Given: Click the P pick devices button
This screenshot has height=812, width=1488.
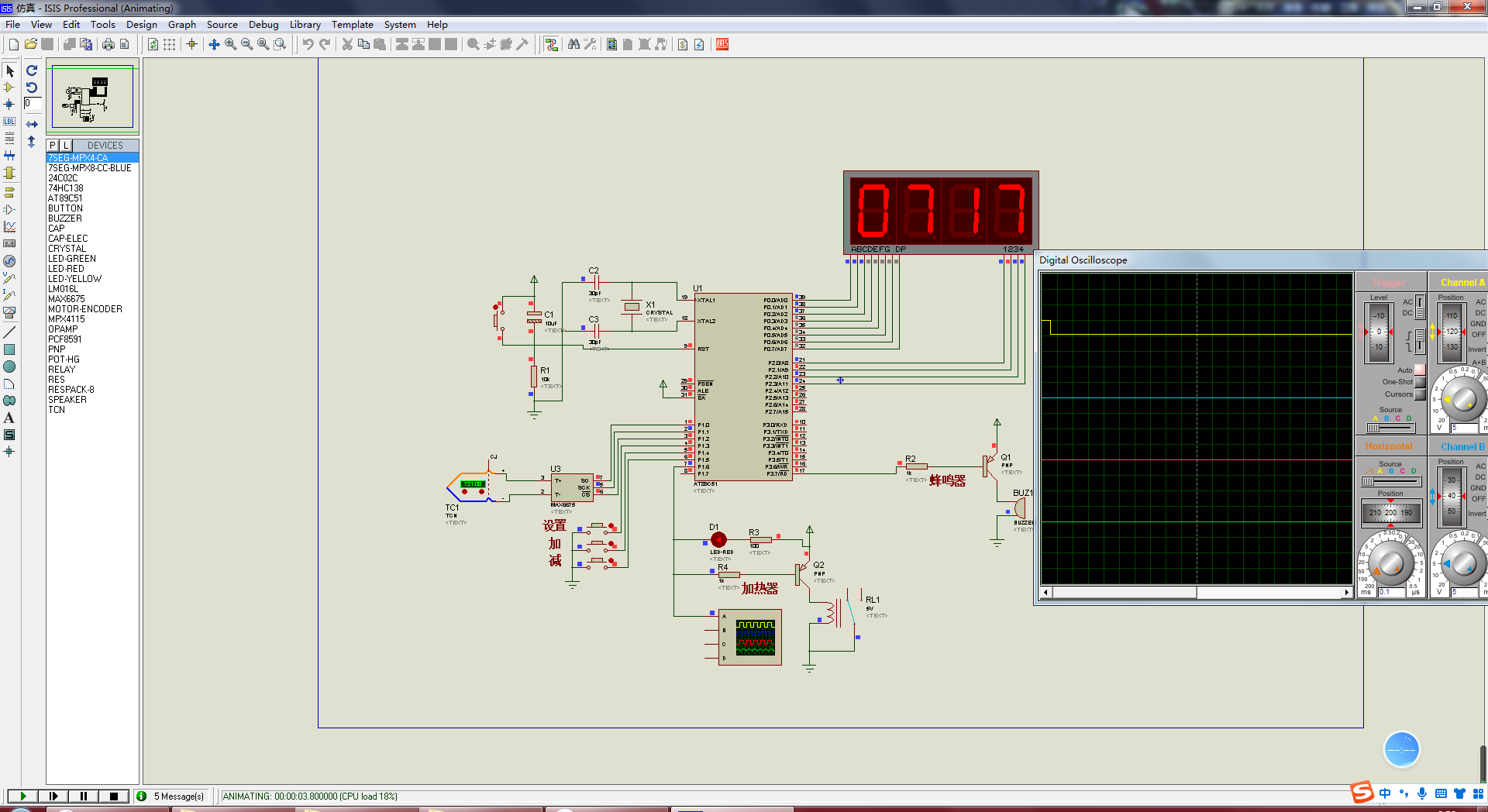Looking at the screenshot, I should (x=53, y=145).
